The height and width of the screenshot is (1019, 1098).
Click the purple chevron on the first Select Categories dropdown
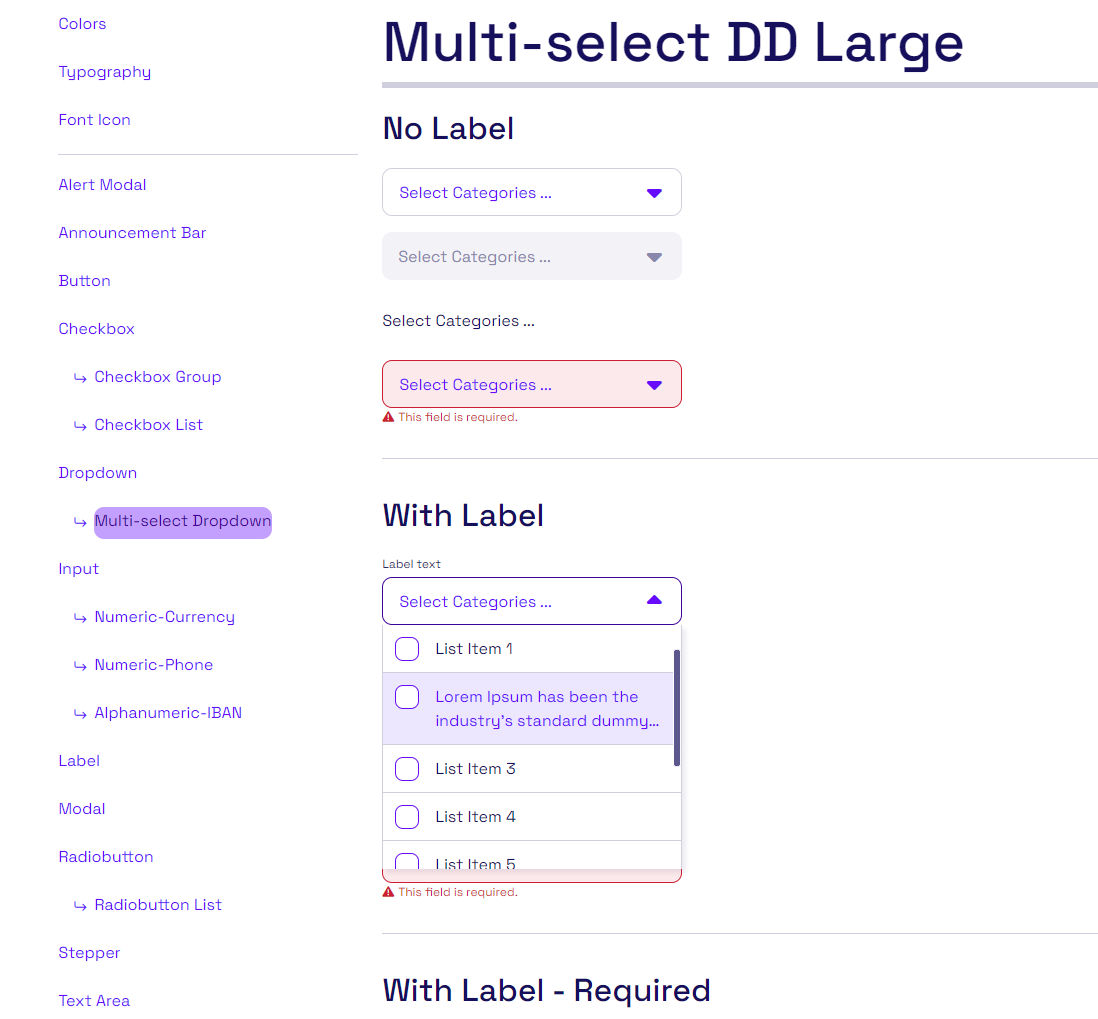point(655,192)
